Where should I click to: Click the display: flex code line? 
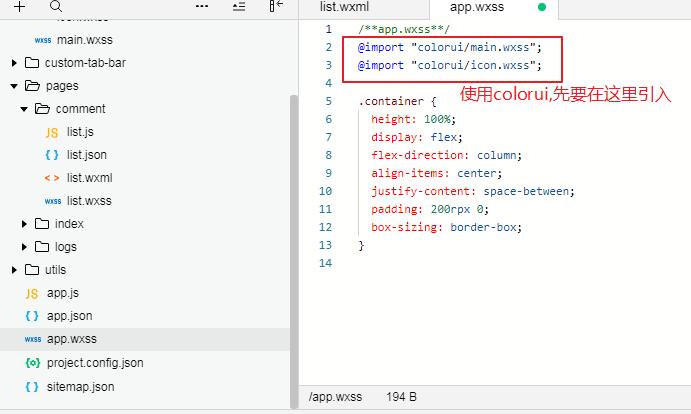pyautogui.click(x=417, y=138)
